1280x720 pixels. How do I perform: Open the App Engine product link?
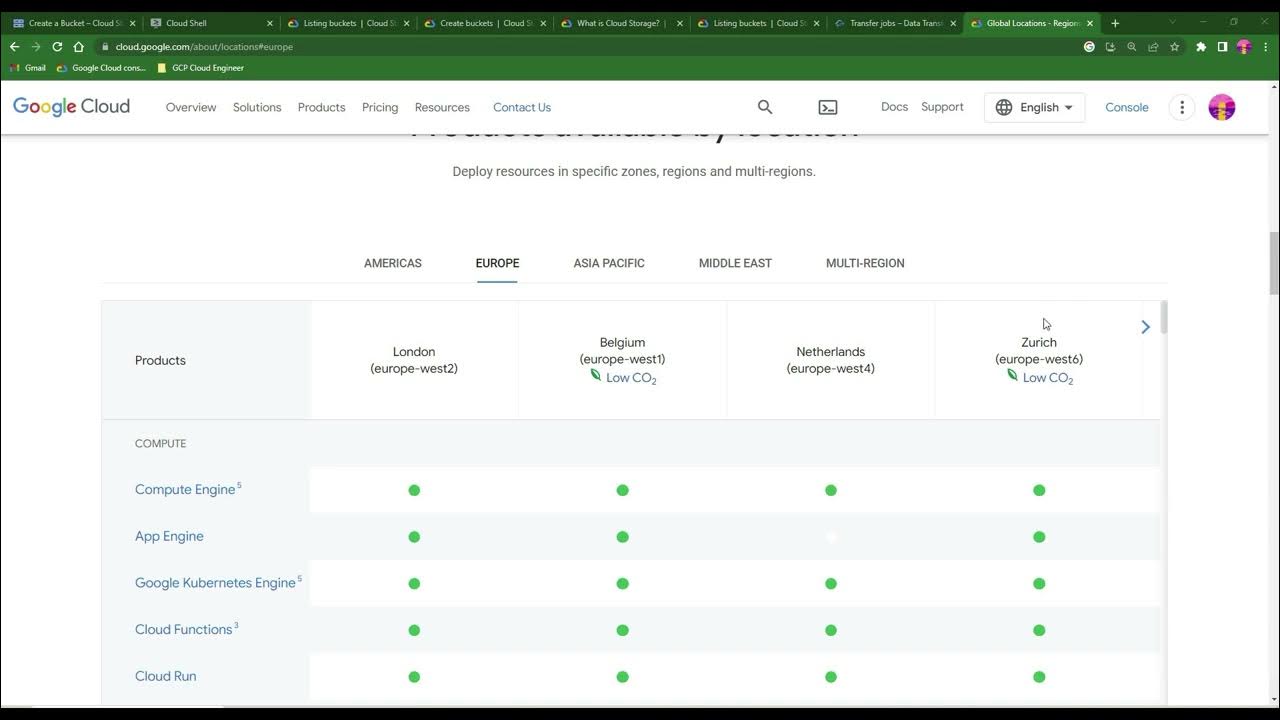(x=169, y=536)
